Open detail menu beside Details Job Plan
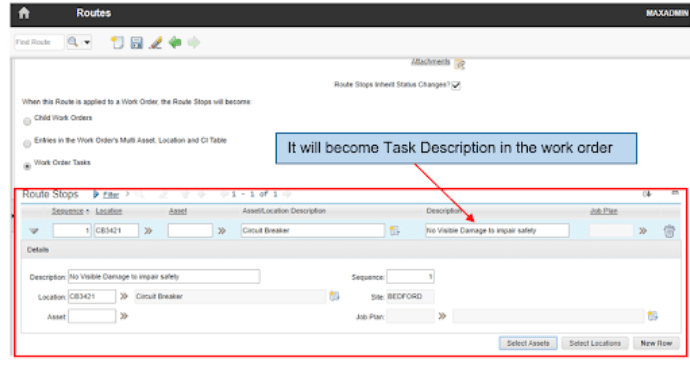 coord(443,316)
